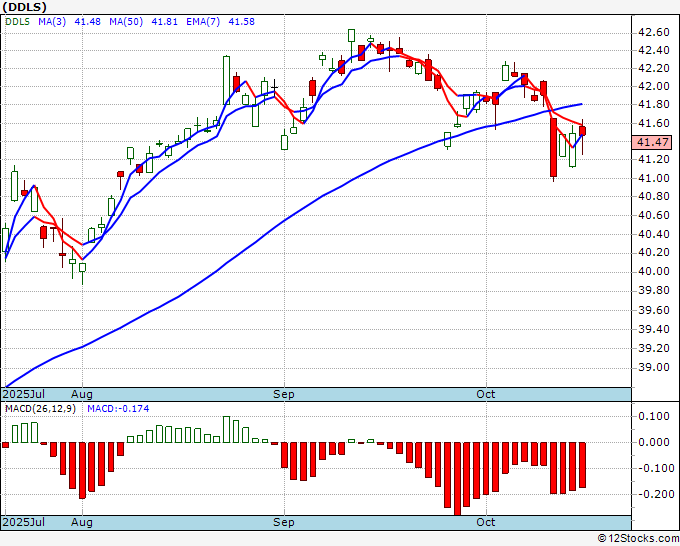Click the 41.00 price axis label
Image resolution: width=680 pixels, height=546 pixels.
tap(654, 178)
